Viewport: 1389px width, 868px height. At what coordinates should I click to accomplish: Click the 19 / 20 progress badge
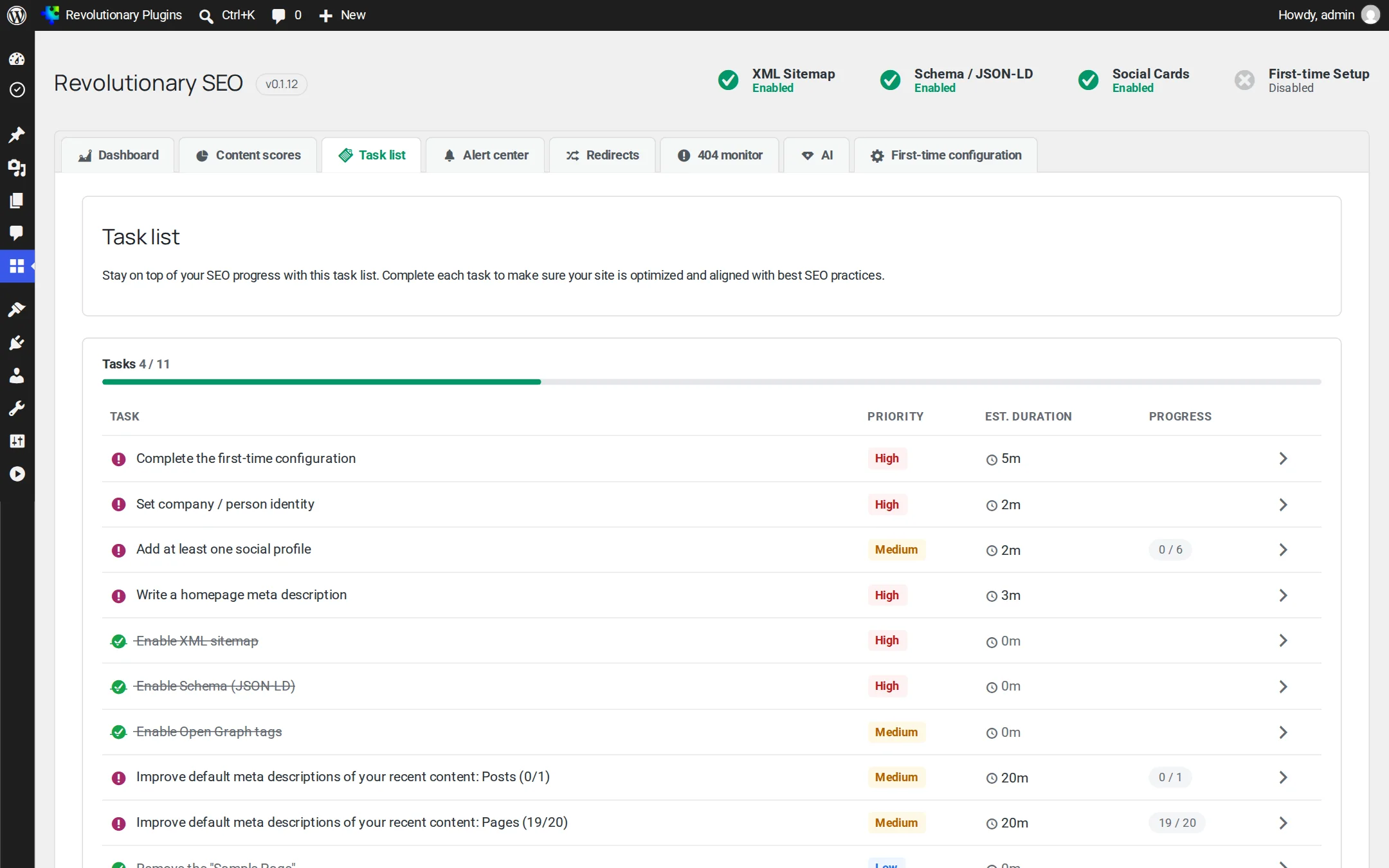1177,823
